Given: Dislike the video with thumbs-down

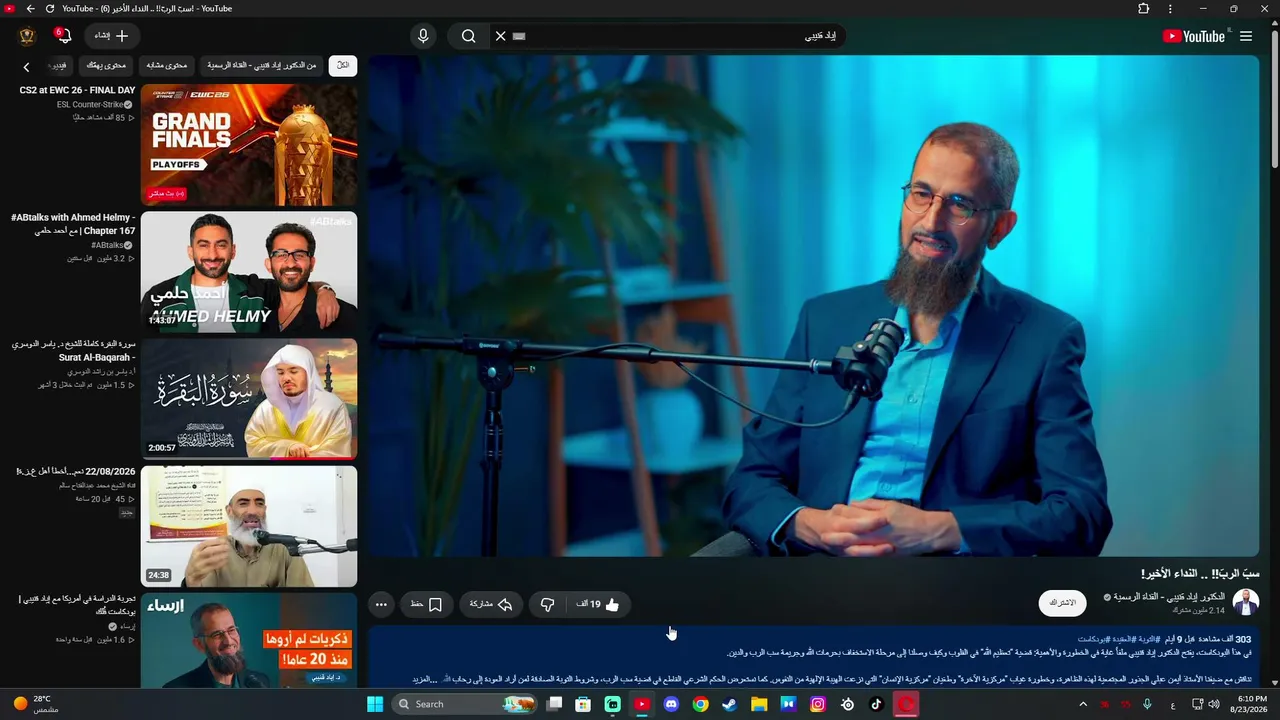Looking at the screenshot, I should pos(547,604).
